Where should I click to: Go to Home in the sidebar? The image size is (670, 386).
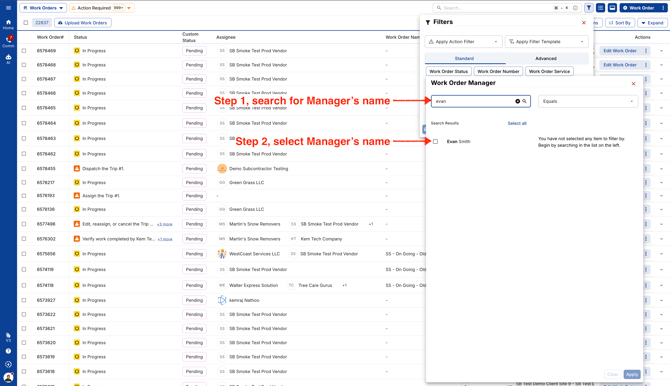8,24
